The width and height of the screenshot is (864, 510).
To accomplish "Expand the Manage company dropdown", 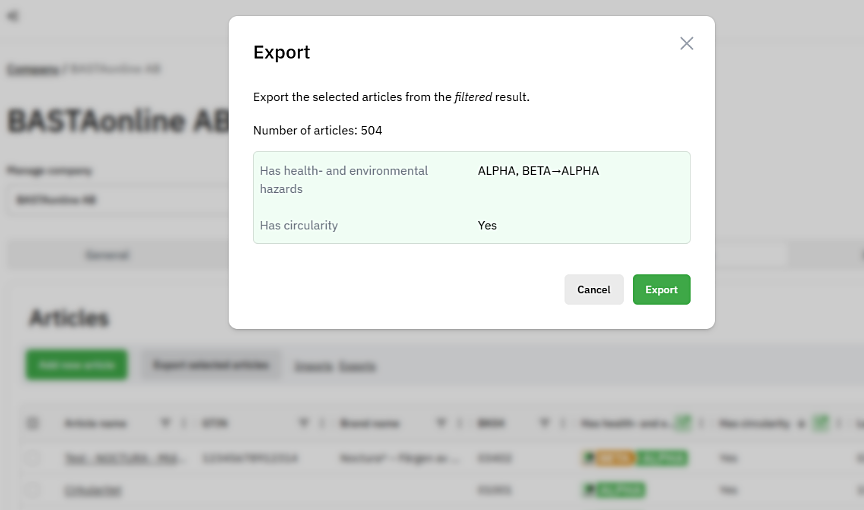I will (120, 199).
